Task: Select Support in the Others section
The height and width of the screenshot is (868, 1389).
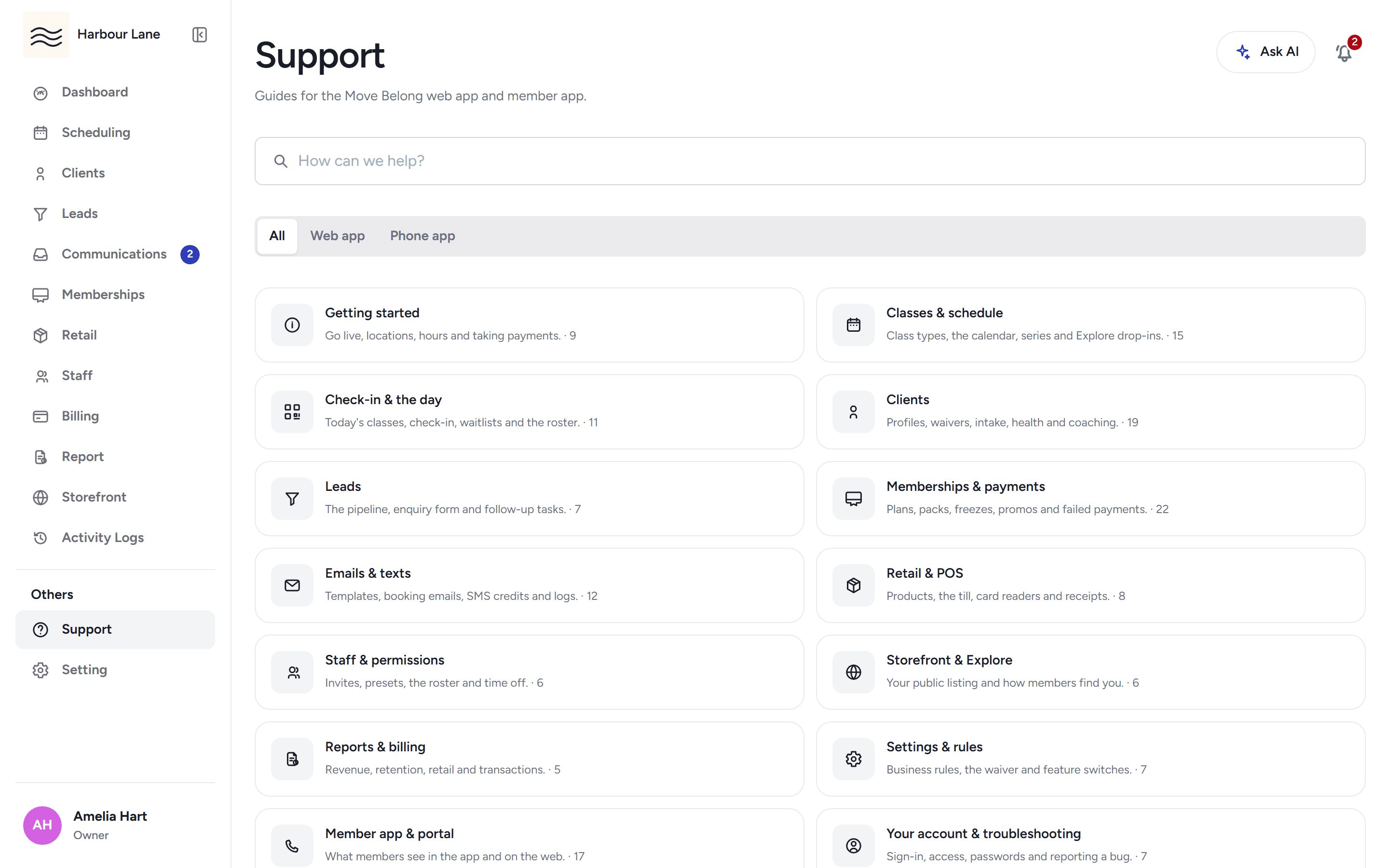Action: 115,630
